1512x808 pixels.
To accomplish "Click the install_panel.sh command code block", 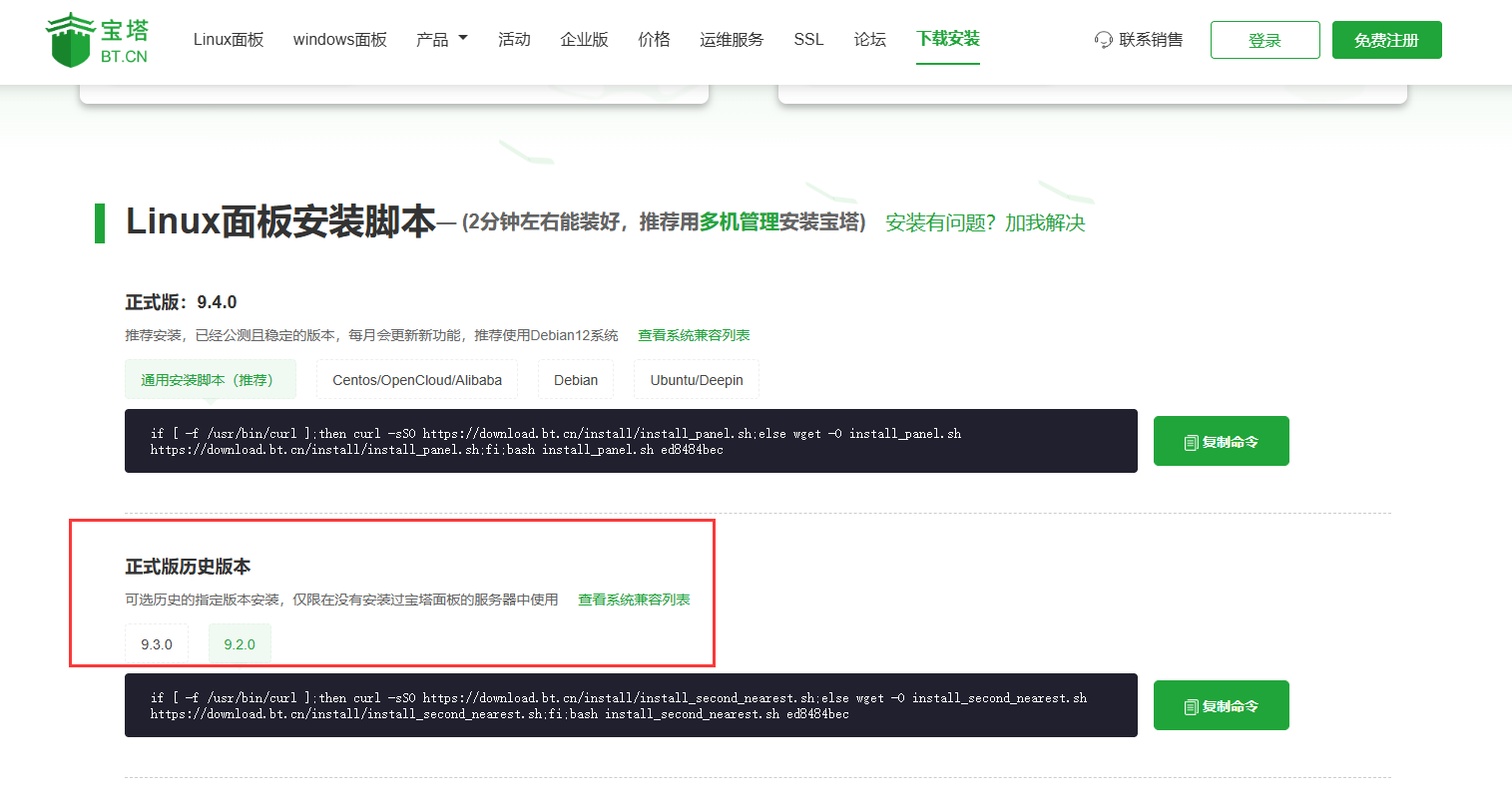I will [631, 441].
